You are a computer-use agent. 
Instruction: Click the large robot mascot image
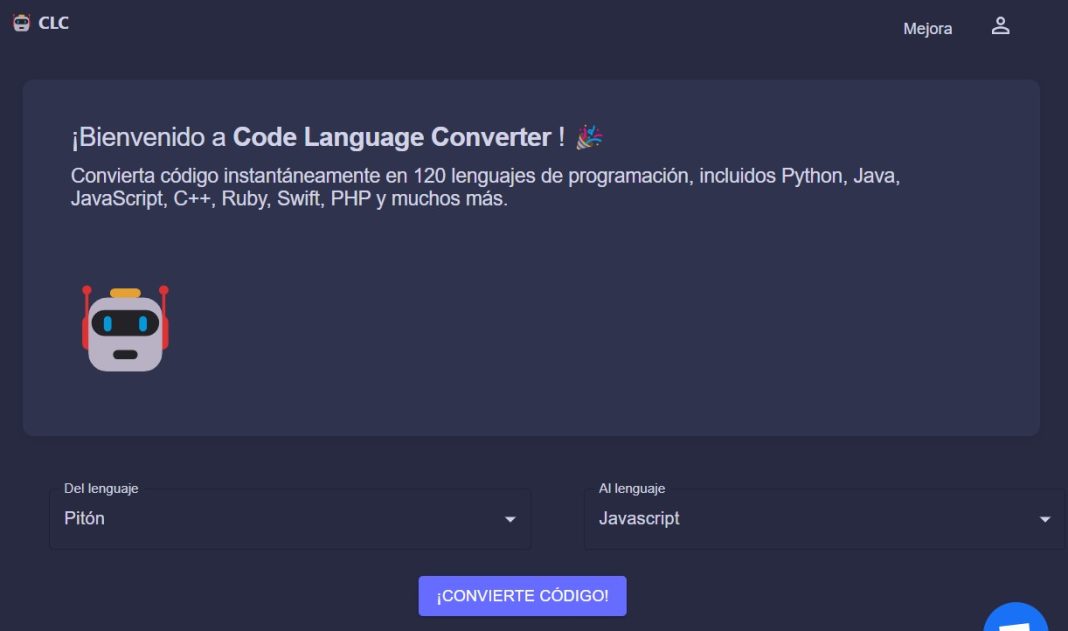[x=125, y=328]
